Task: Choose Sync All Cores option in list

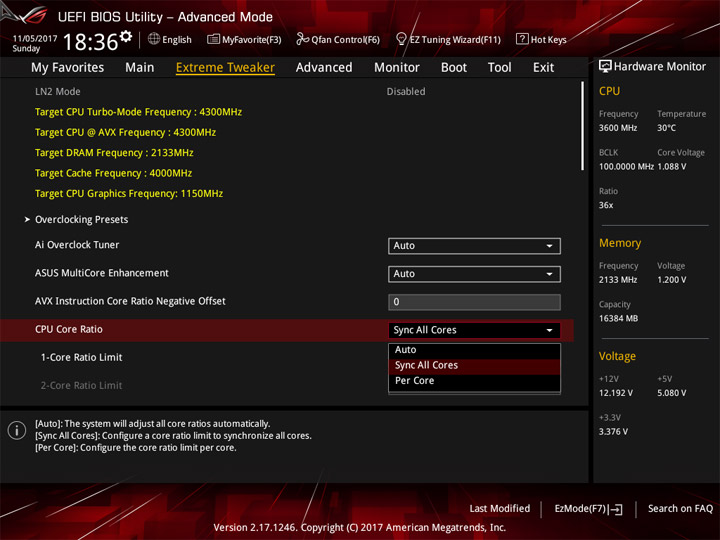Action: click(474, 366)
